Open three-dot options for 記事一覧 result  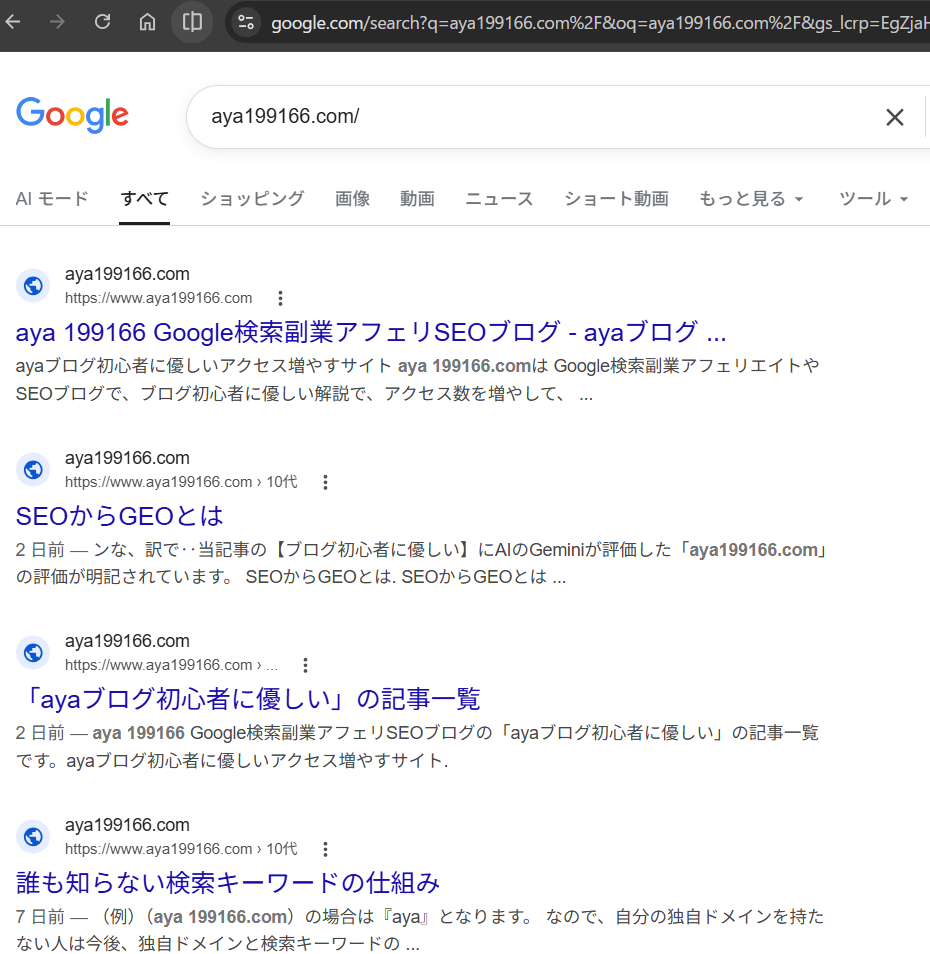point(305,664)
